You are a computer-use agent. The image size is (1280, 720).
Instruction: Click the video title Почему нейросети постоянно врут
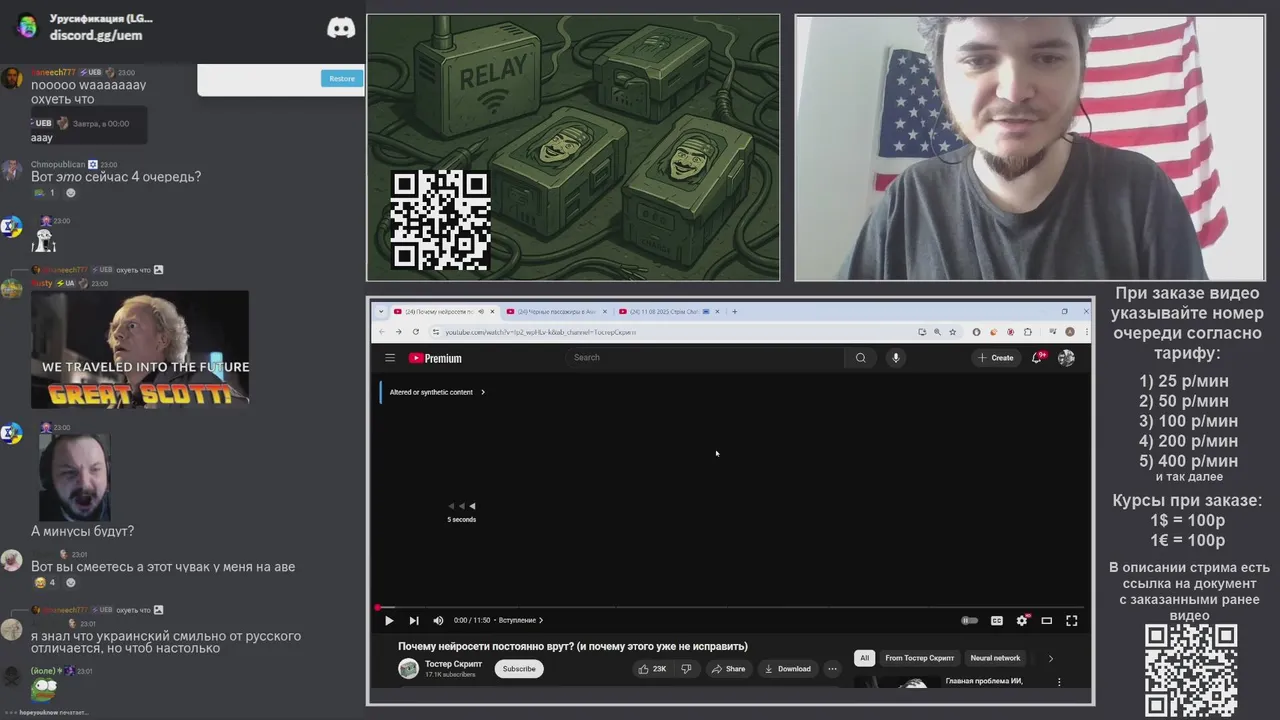[573, 647]
